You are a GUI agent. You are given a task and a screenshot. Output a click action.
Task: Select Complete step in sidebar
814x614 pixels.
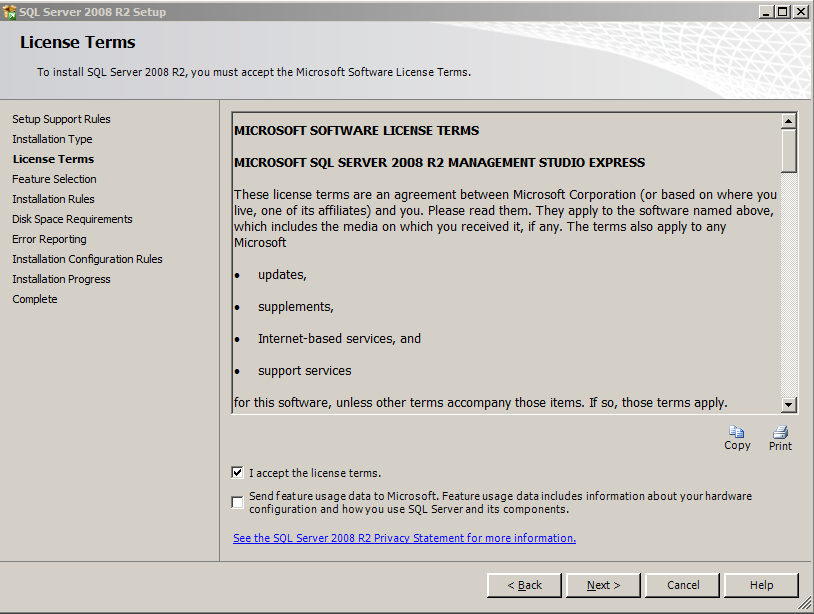35,299
